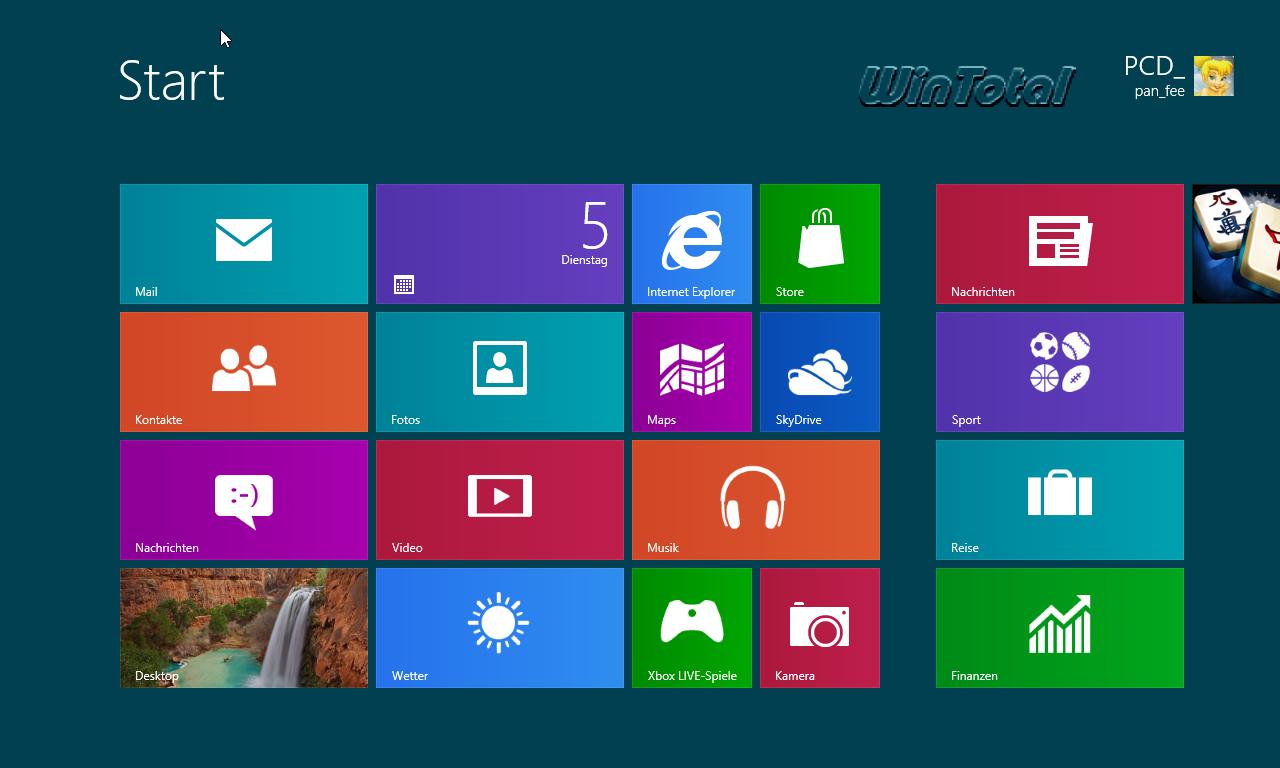
Task: Open the Kontakte people tile
Action: tap(244, 372)
